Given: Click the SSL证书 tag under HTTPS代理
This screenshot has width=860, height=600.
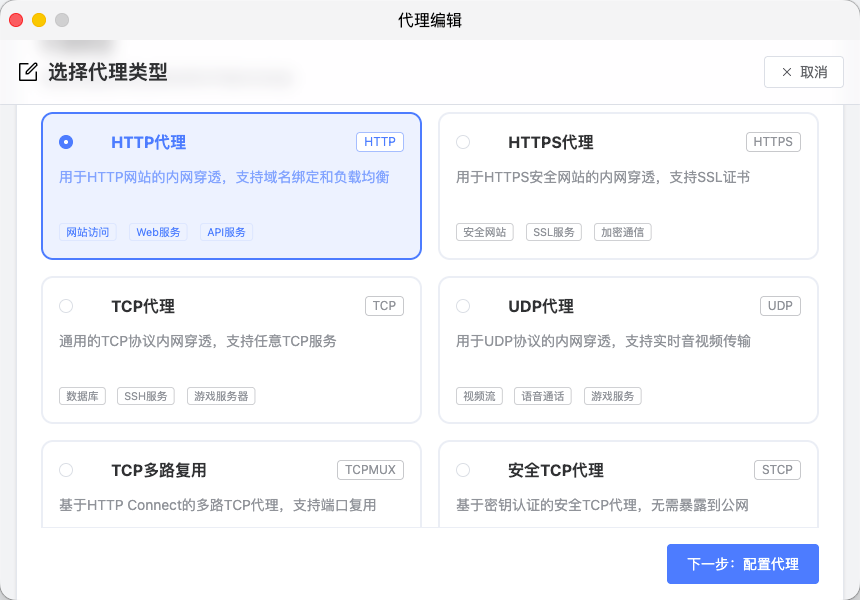Looking at the screenshot, I should pyautogui.click(x=553, y=231).
